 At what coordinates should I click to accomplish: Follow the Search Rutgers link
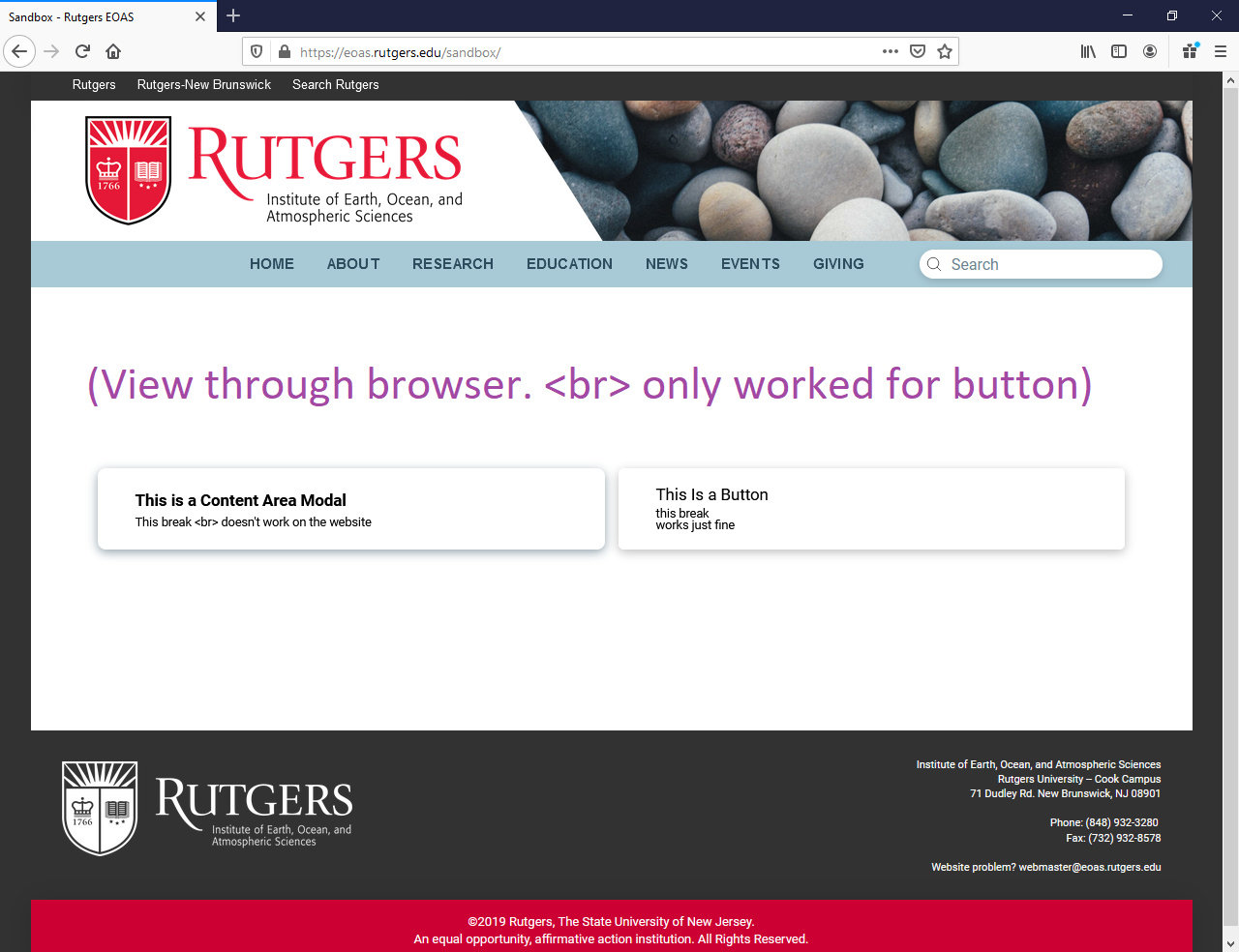pyautogui.click(x=336, y=85)
